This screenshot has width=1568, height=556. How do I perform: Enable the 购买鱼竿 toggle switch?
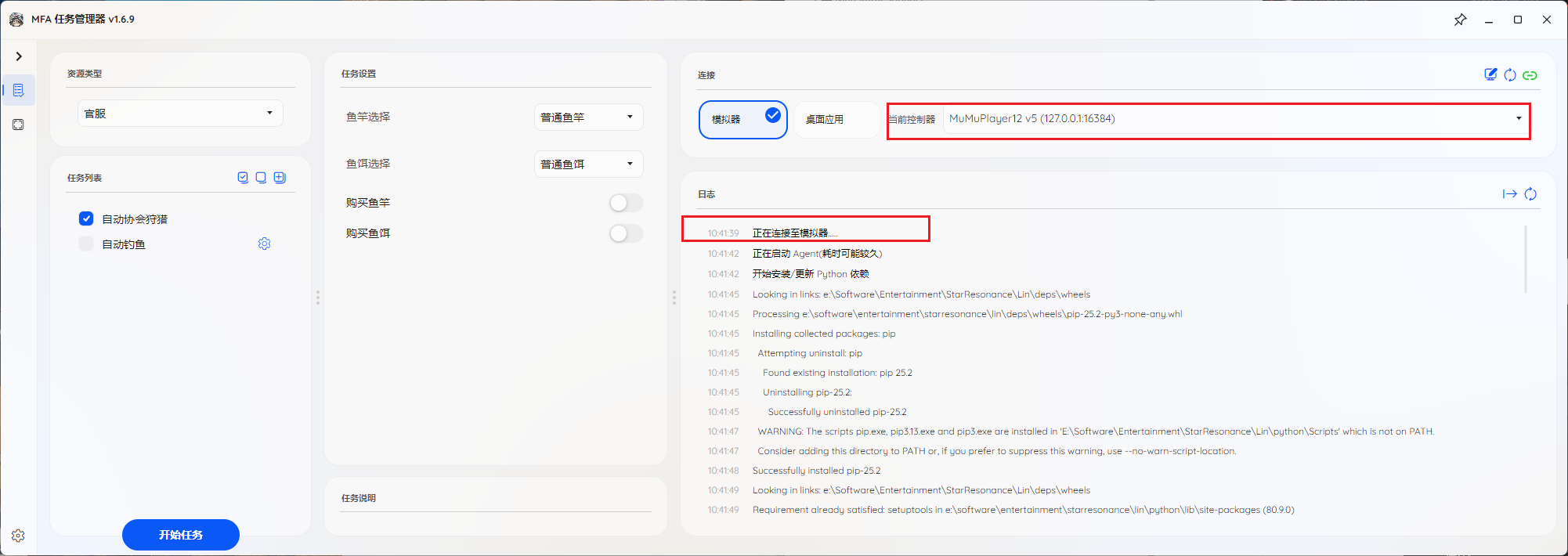click(626, 203)
